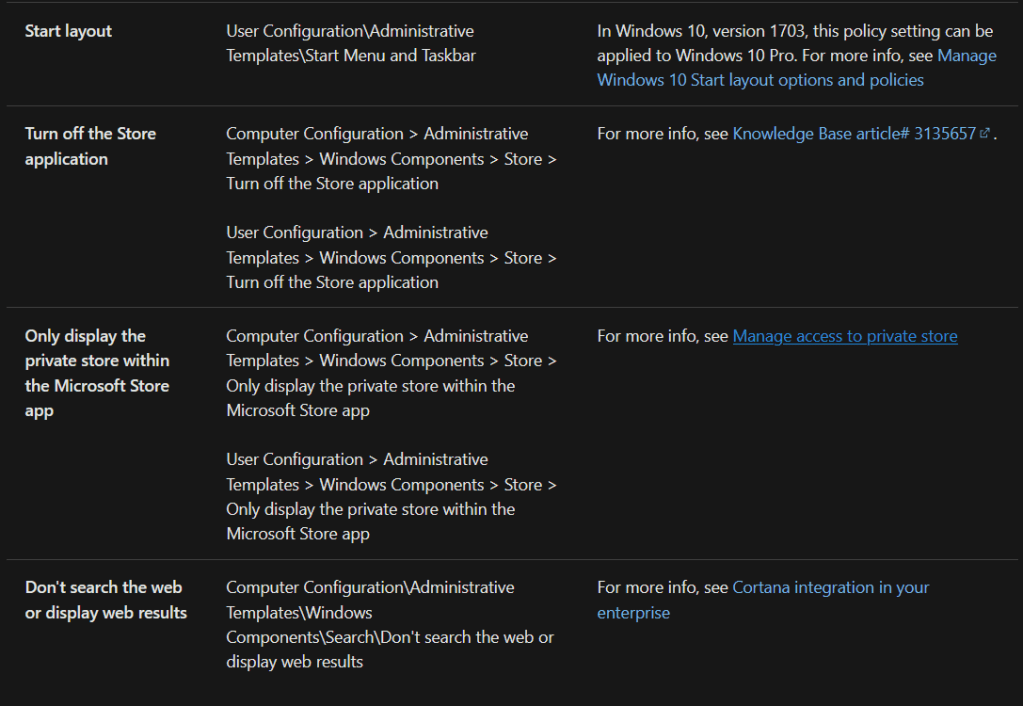Select the Turn off the Store application heading

[x=90, y=146]
